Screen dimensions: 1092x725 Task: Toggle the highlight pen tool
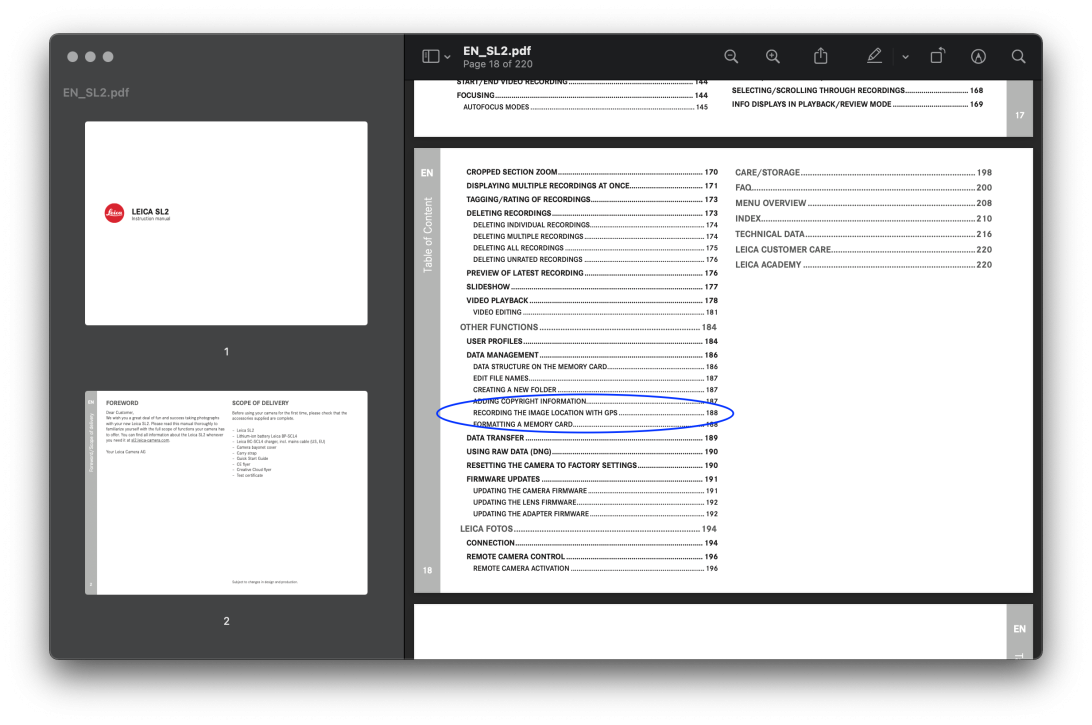click(x=874, y=57)
